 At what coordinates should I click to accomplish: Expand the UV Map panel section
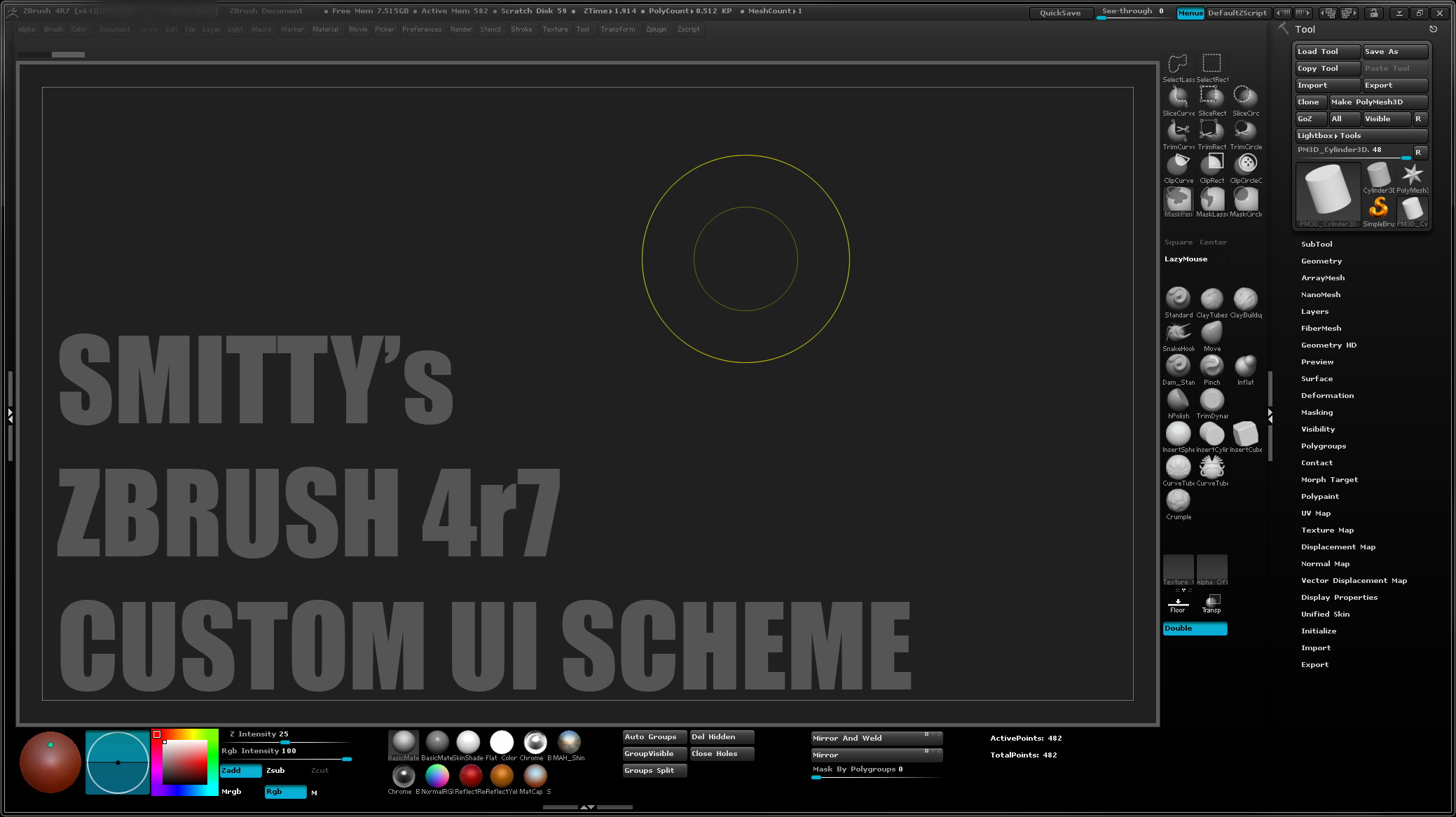pos(1316,512)
